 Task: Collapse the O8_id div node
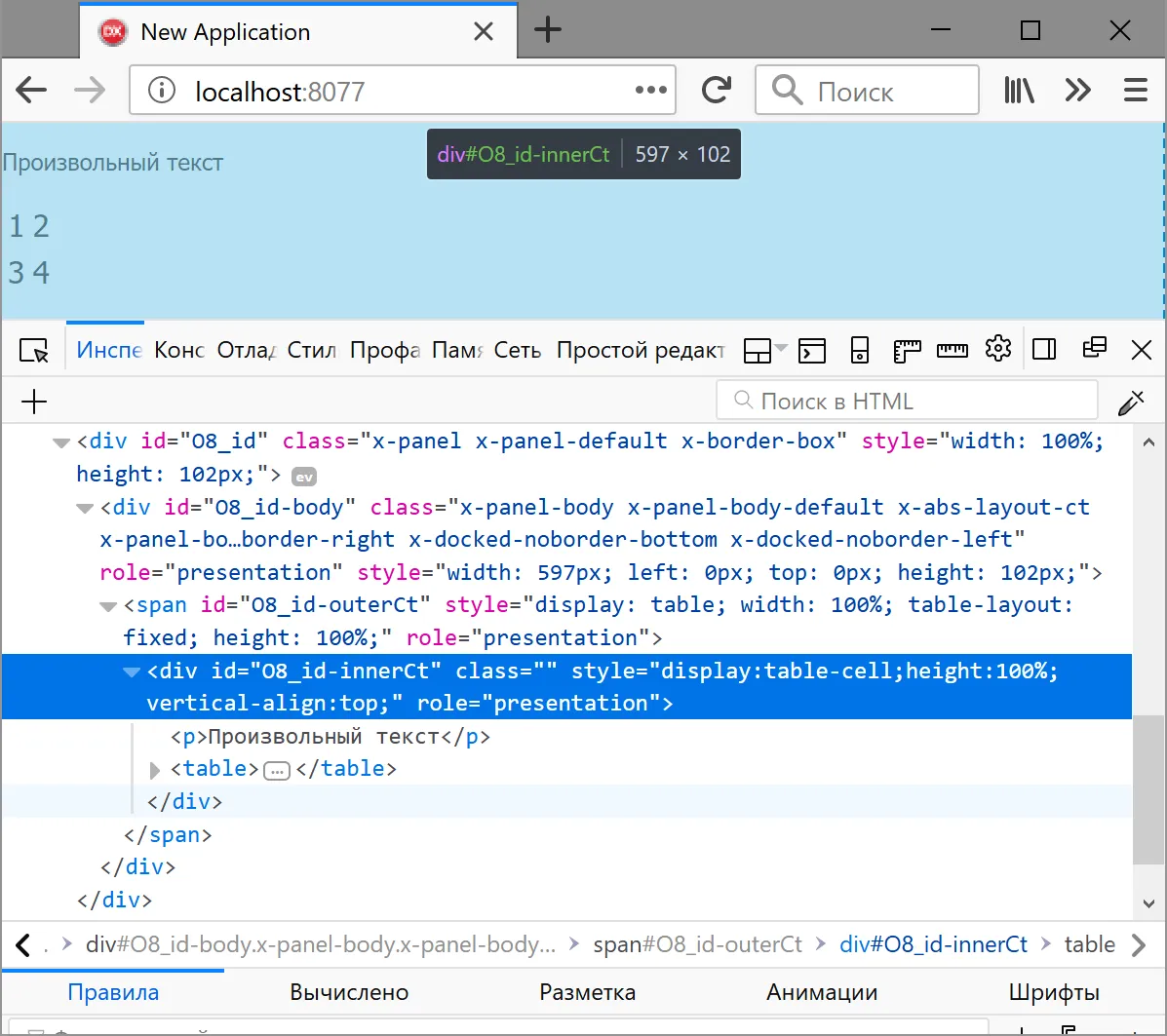[x=61, y=442]
